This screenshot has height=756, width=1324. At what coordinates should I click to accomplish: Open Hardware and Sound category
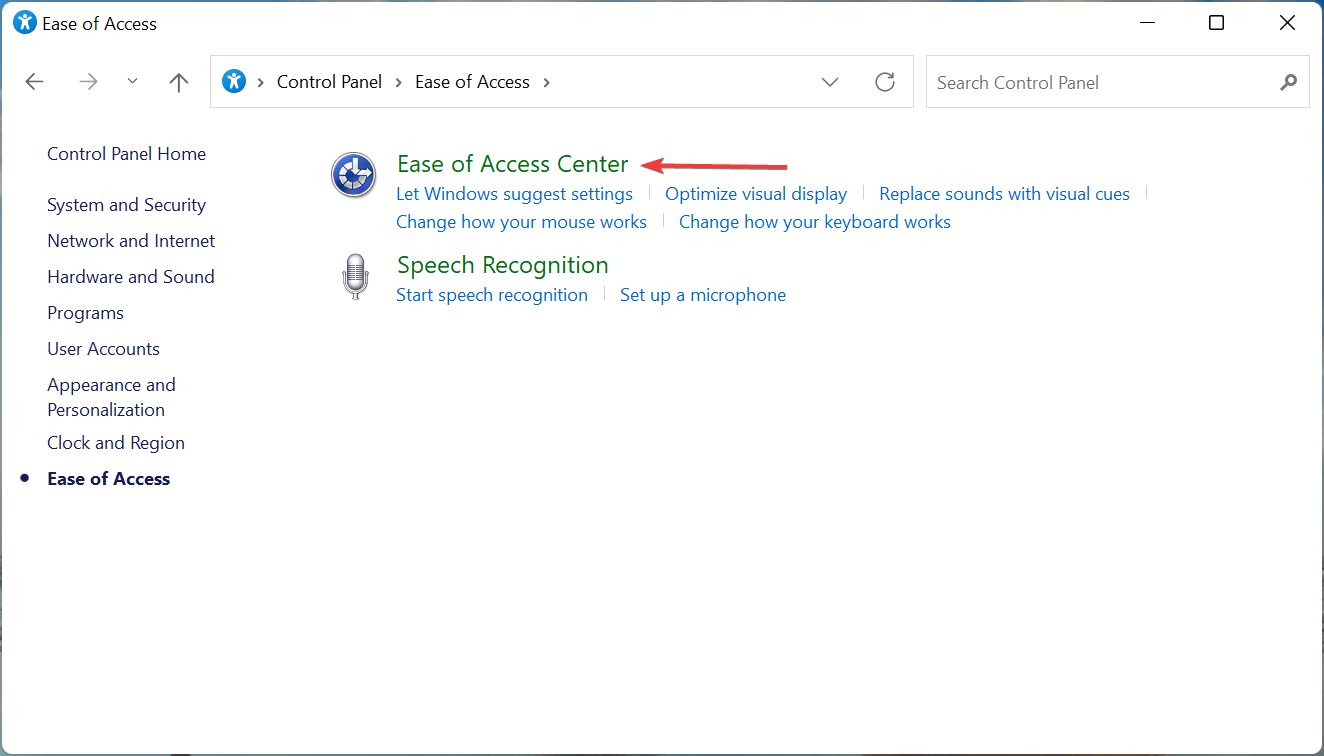click(131, 277)
